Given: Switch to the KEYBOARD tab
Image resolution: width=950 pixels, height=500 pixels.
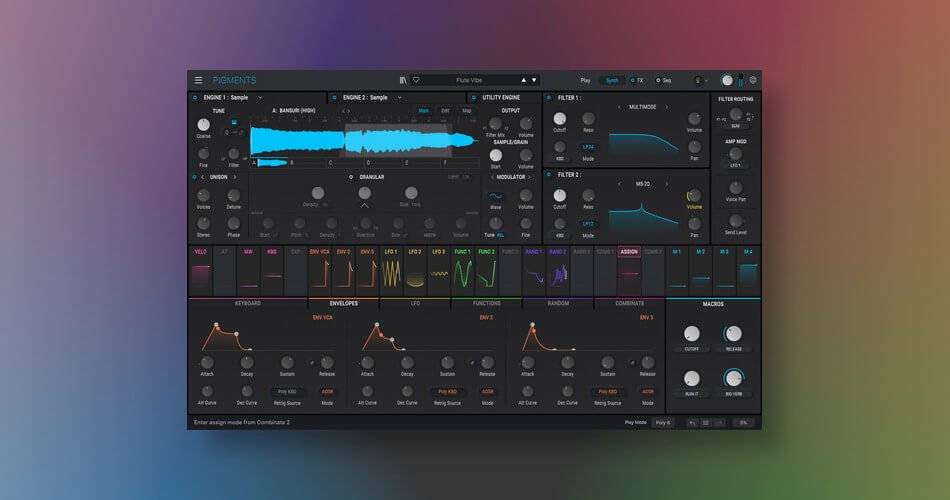Looking at the screenshot, I should coord(248,303).
